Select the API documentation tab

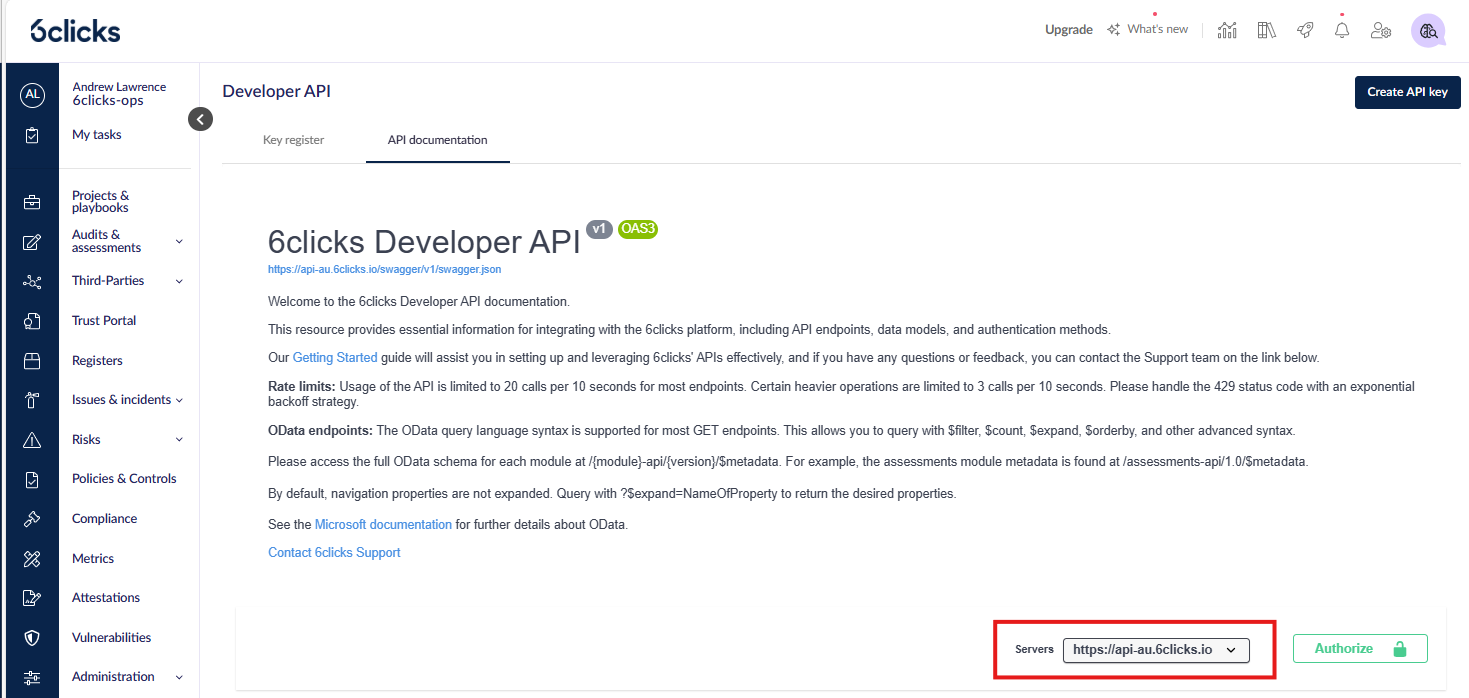pos(437,140)
